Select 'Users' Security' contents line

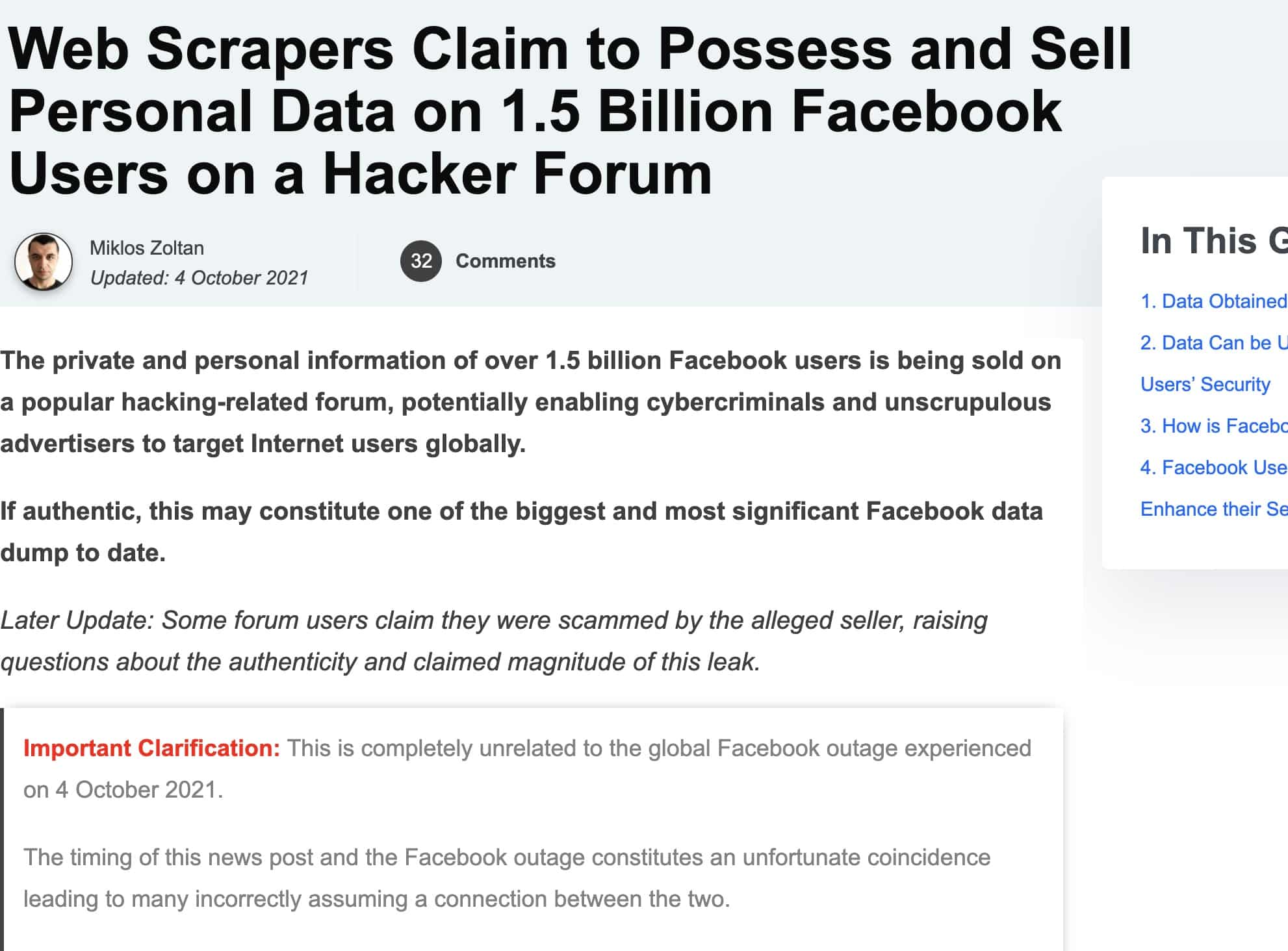(1205, 385)
